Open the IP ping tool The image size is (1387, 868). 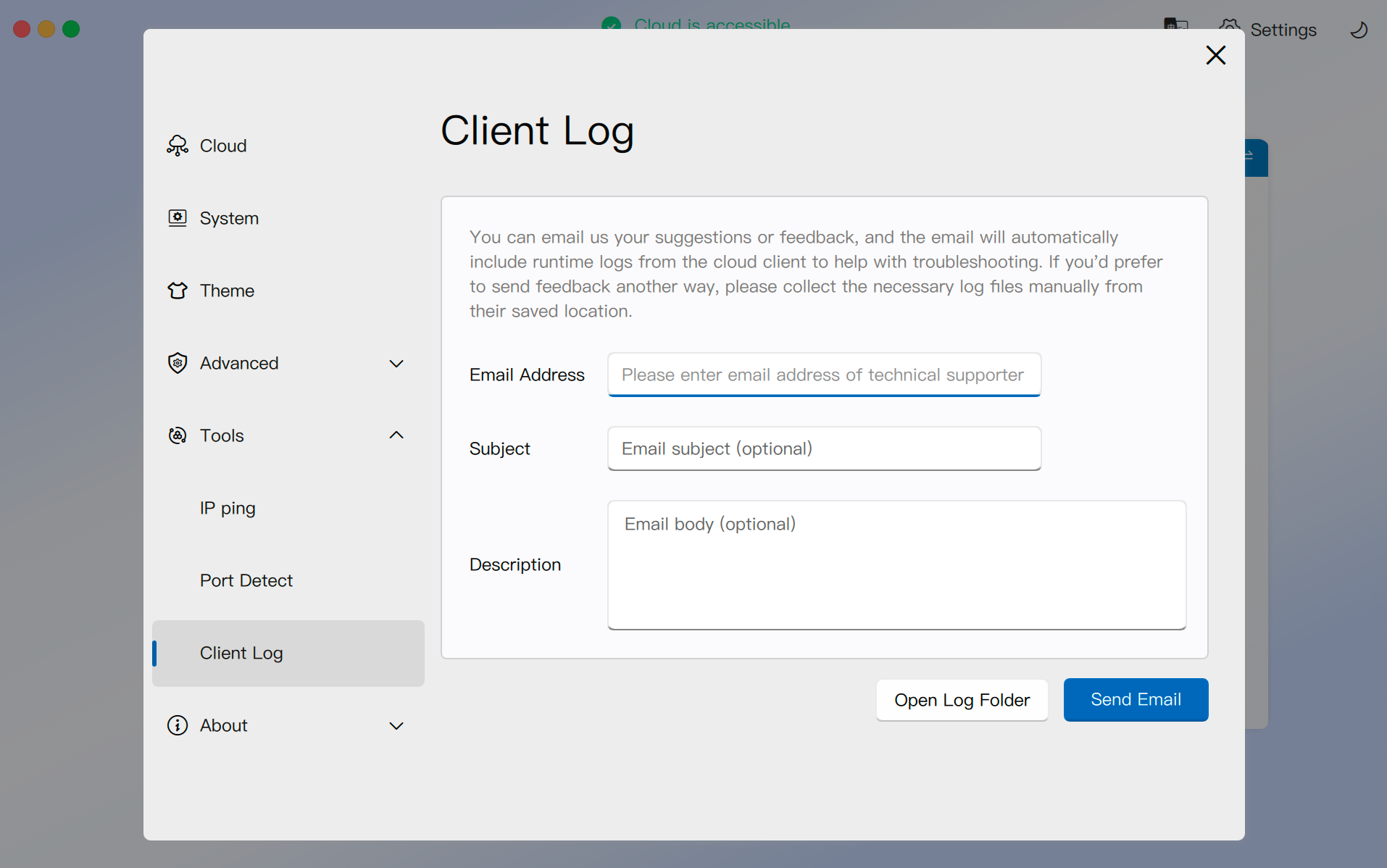pyautogui.click(x=228, y=508)
